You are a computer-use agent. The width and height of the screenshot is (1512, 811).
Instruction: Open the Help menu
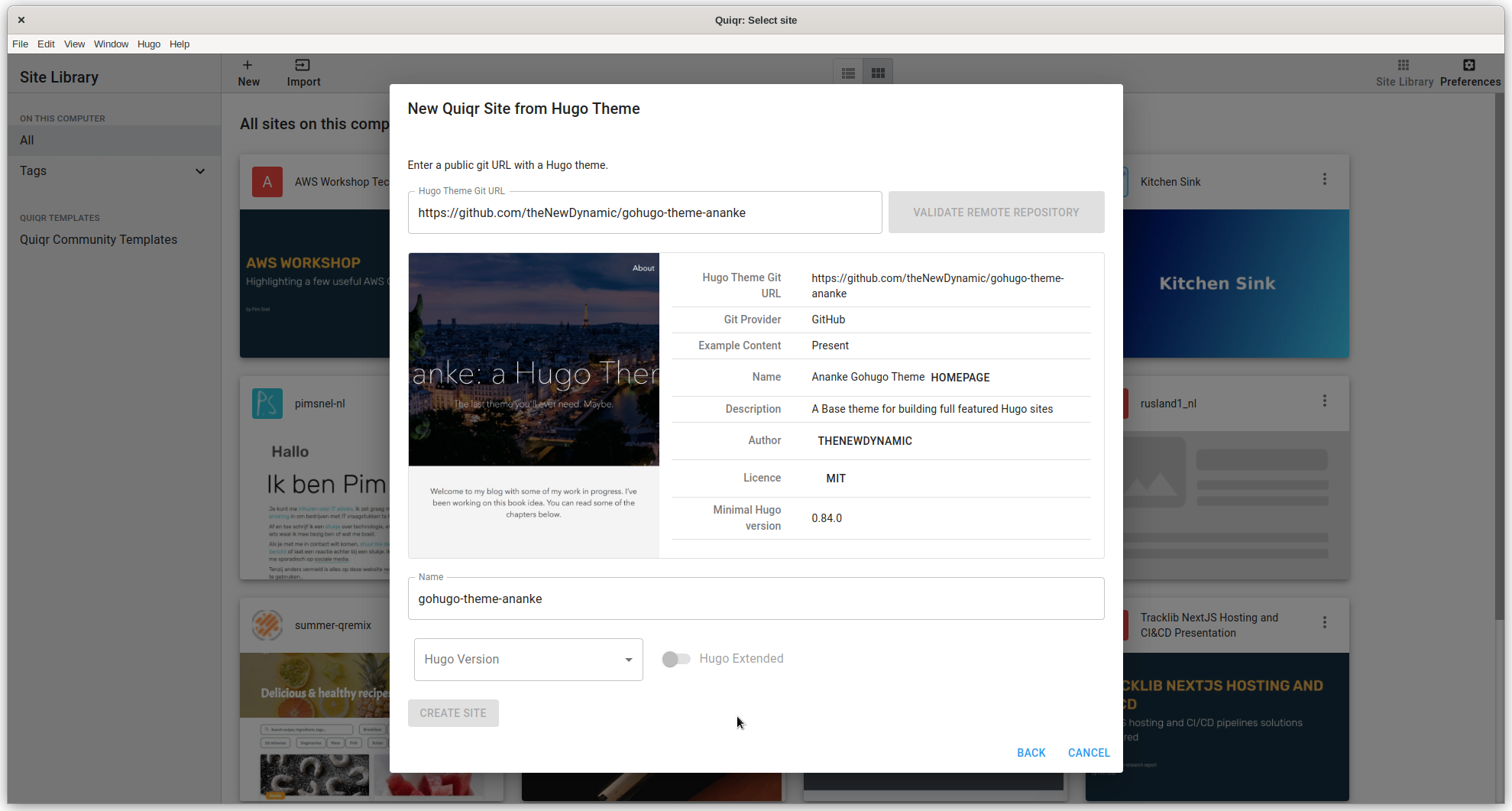(x=180, y=44)
